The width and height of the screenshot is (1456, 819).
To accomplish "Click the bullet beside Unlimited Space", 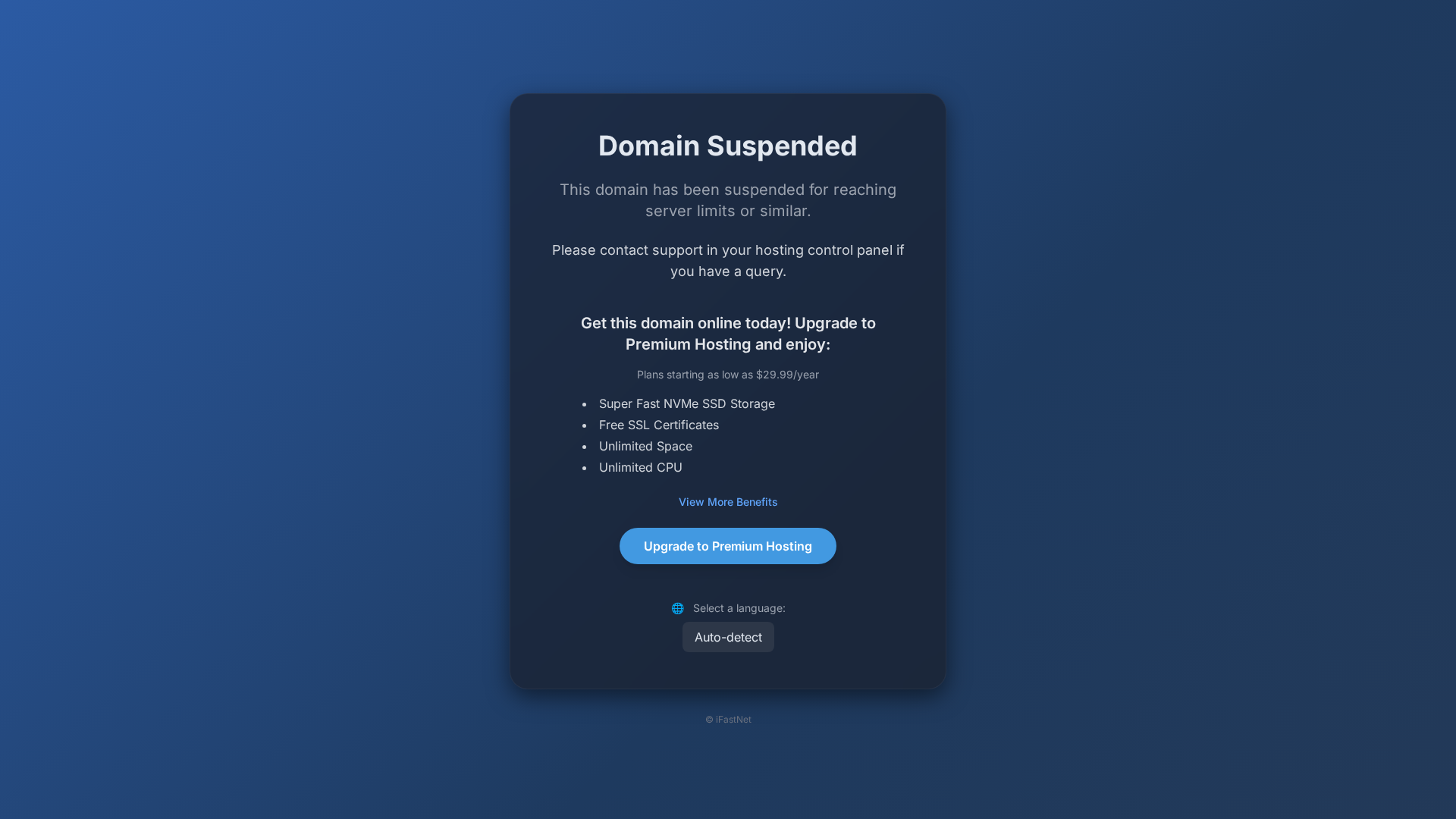I will coord(585,447).
